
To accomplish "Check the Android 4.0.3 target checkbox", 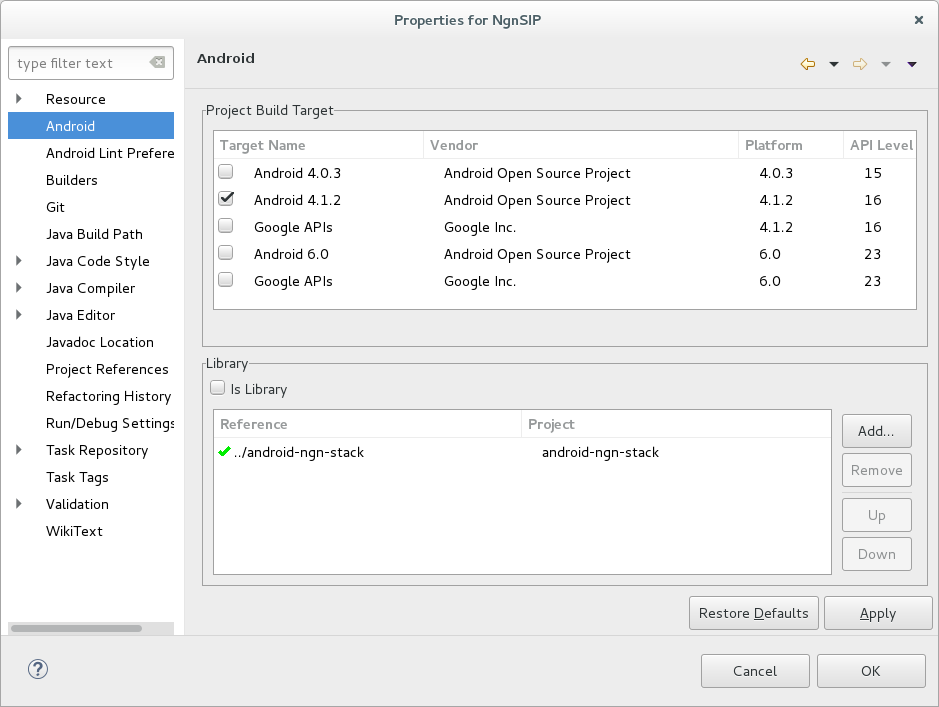I will 226,172.
